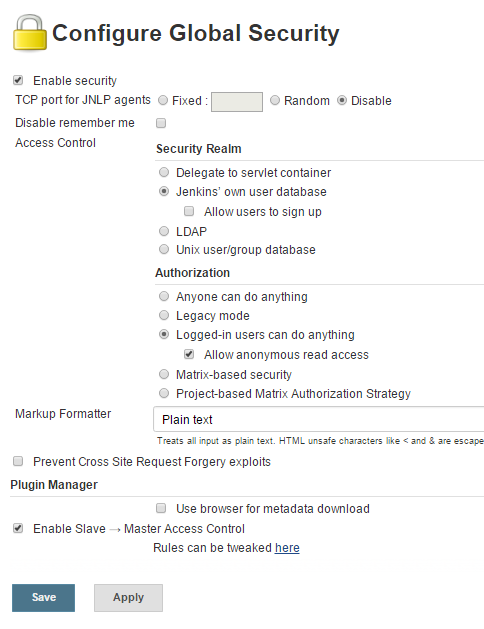Select Legacy mode authorization

[x=164, y=315]
